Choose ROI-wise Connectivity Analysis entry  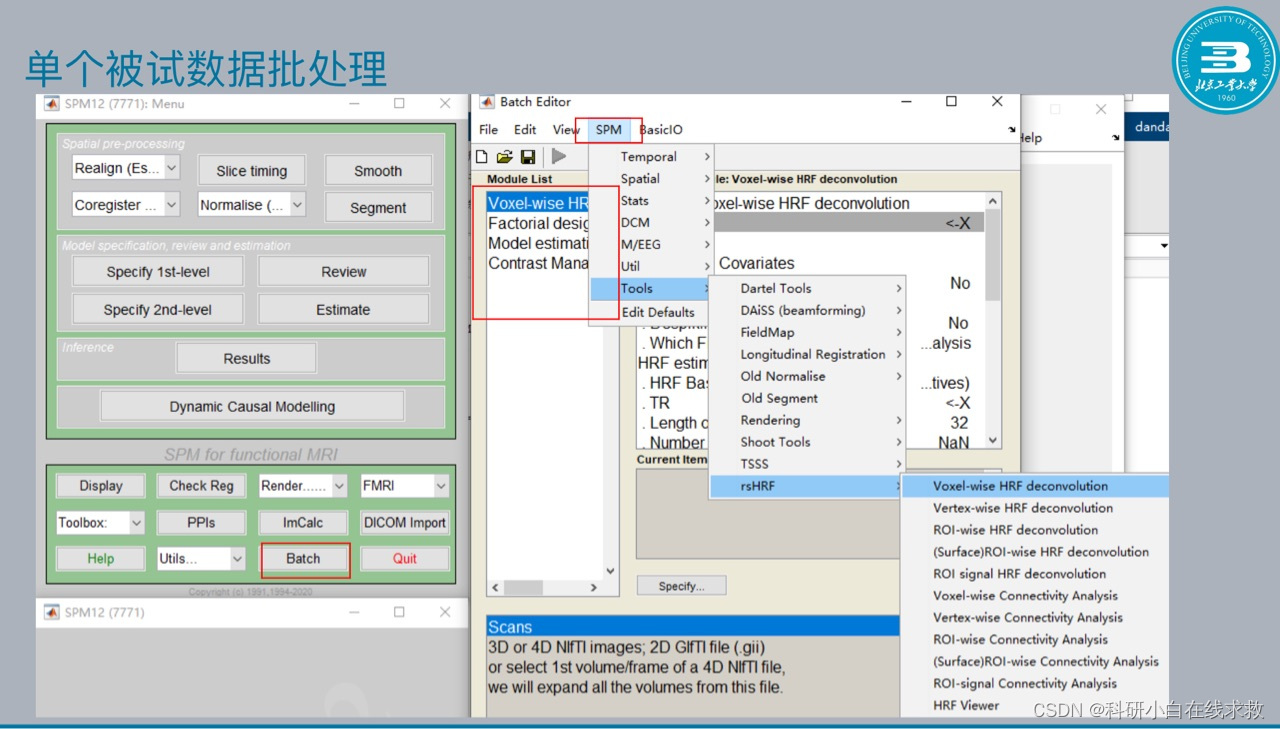tap(1035, 641)
